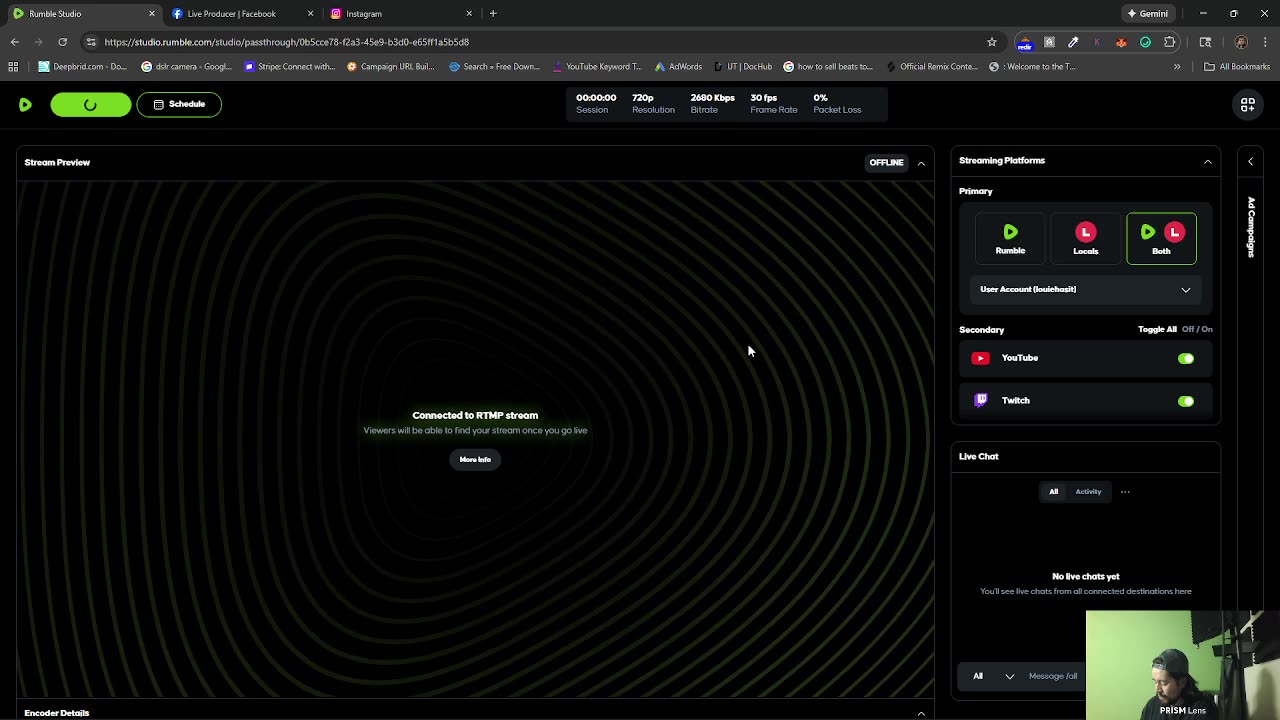Open the All Bookmarks folder

pos(1237,67)
